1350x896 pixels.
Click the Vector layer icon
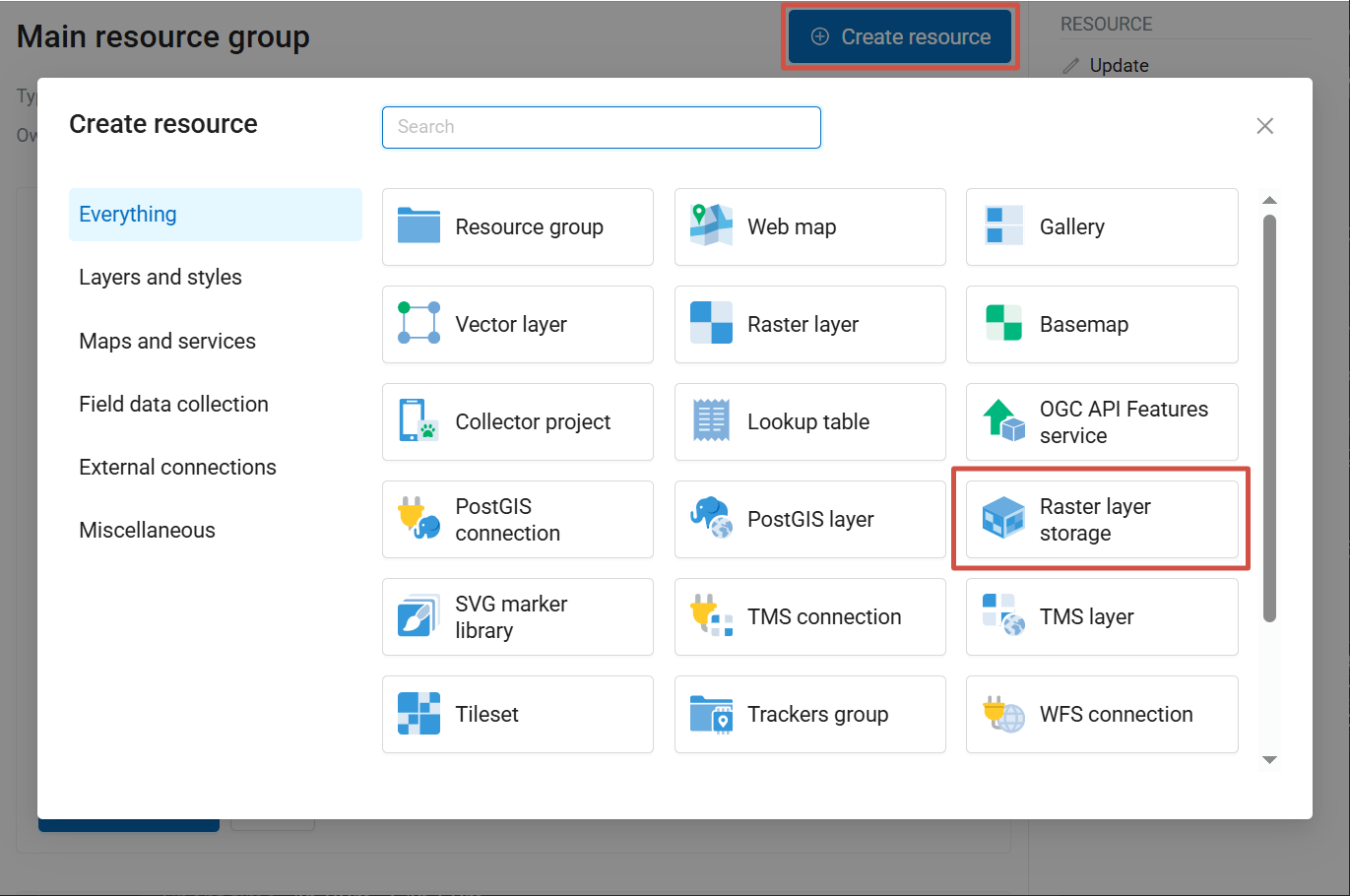point(418,324)
